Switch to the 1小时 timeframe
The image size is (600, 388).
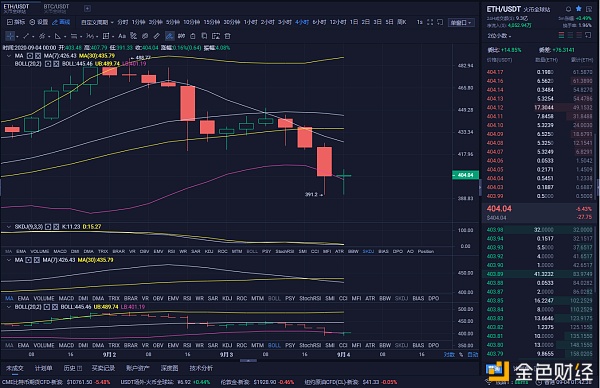(250, 22)
